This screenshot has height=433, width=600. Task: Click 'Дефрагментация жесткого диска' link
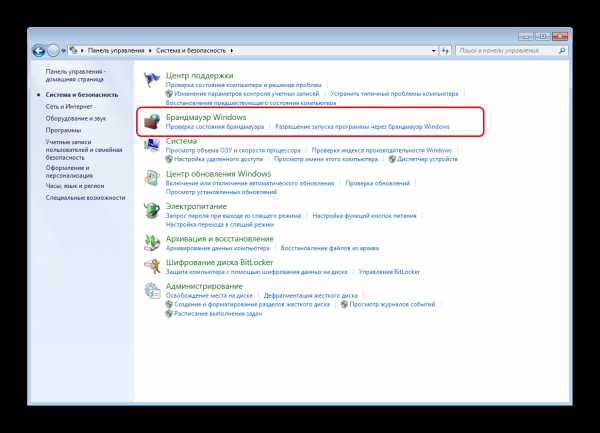pos(311,296)
